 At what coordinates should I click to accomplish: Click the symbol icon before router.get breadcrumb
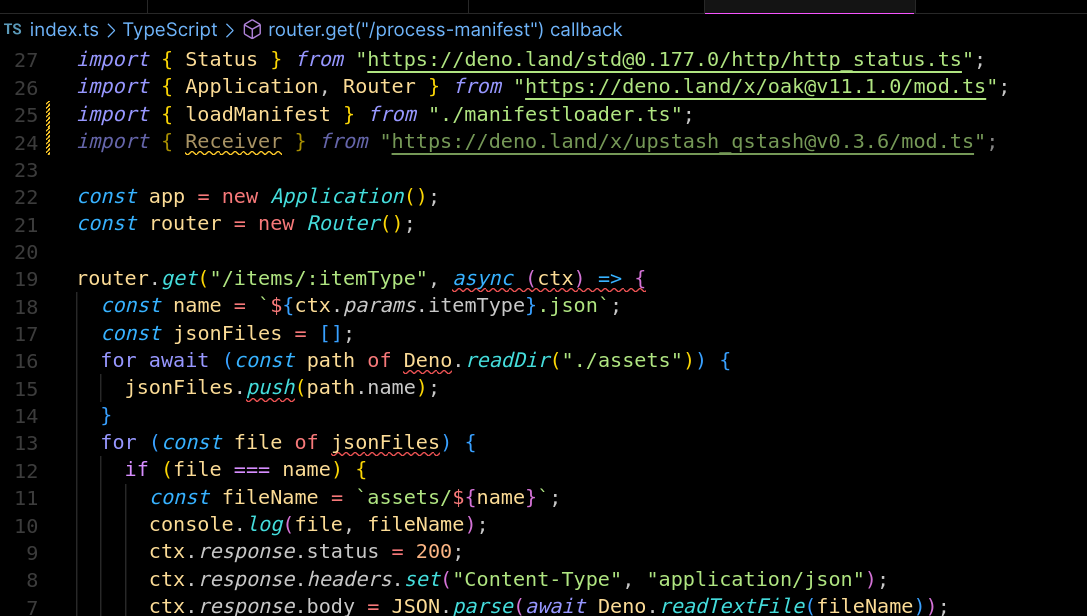(x=254, y=30)
